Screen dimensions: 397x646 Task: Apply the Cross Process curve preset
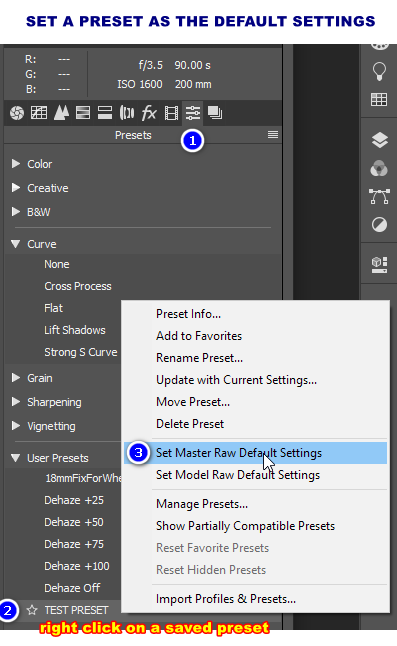tap(78, 286)
